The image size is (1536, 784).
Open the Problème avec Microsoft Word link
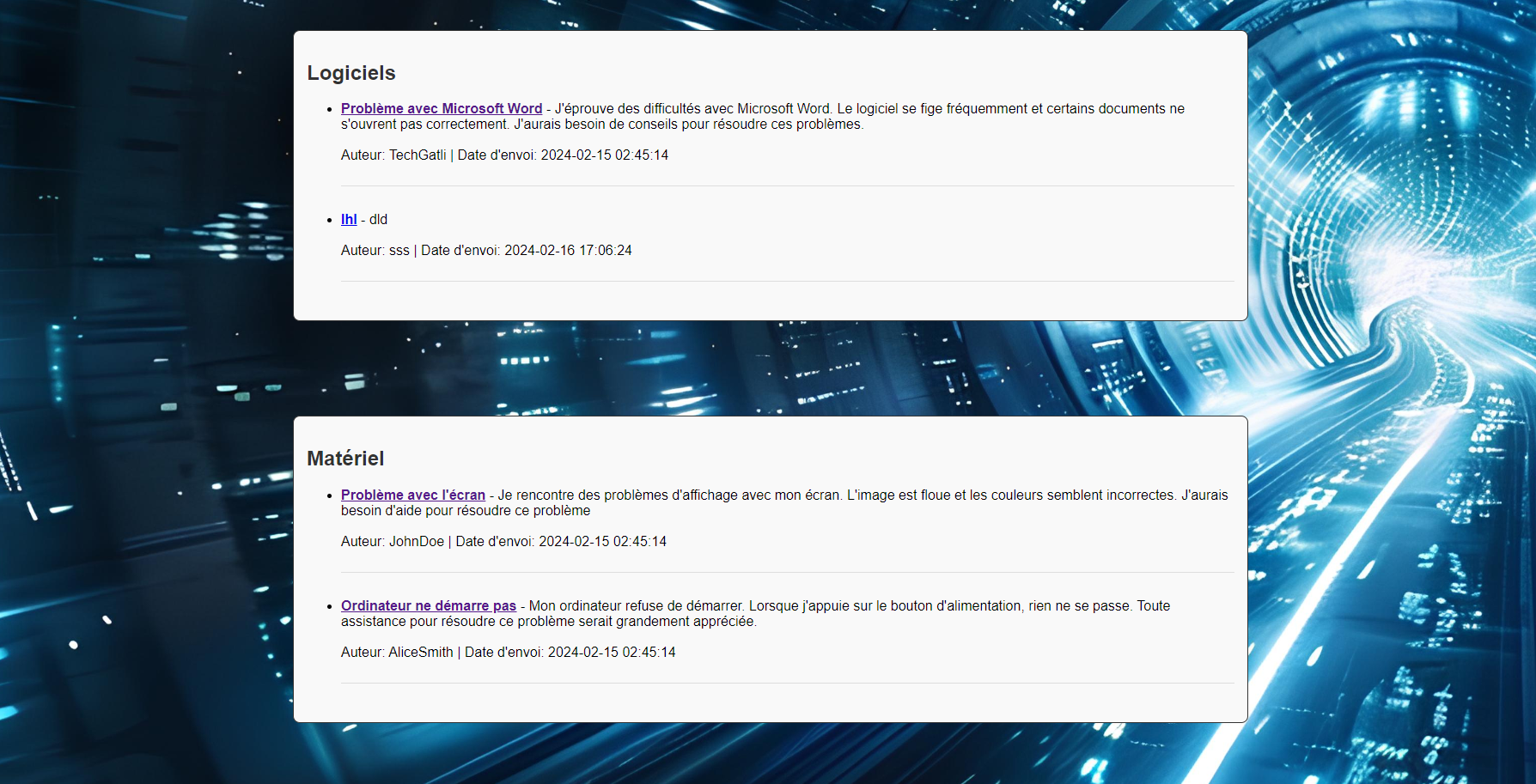(441, 108)
